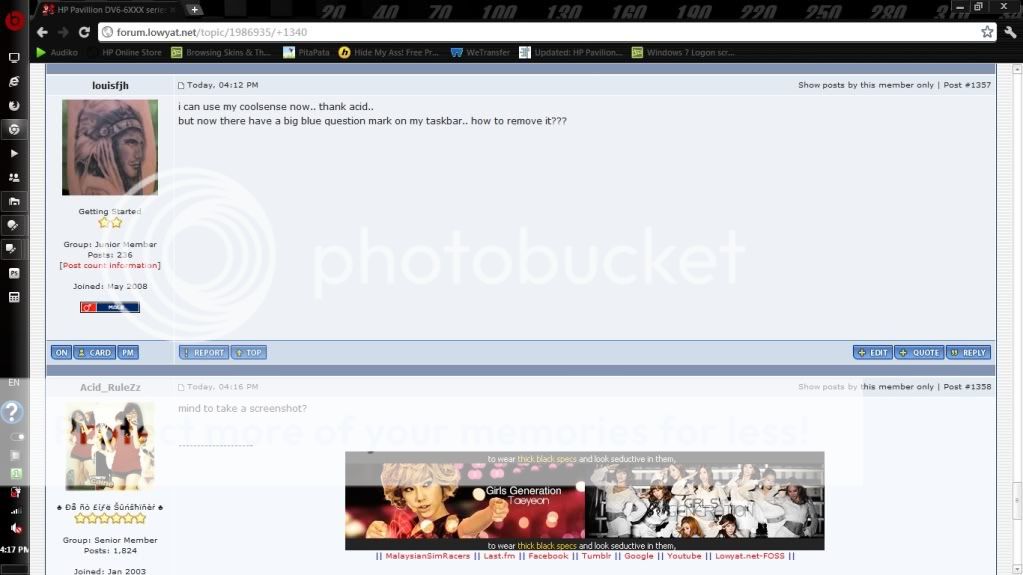
Task: Open the Chrome wrench settings menu
Action: point(1009,32)
